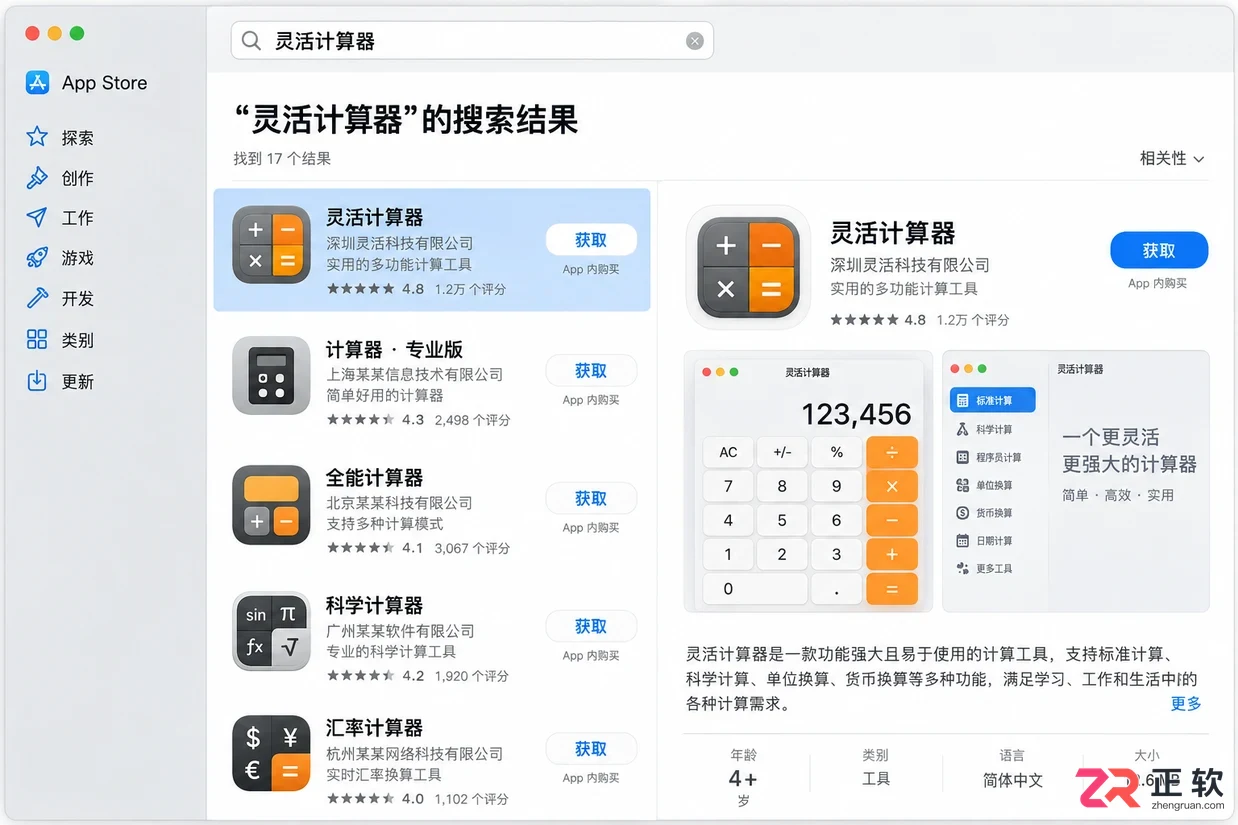The height and width of the screenshot is (825, 1238).
Task: Click the 科学计算器 title text
Action: tap(375, 605)
